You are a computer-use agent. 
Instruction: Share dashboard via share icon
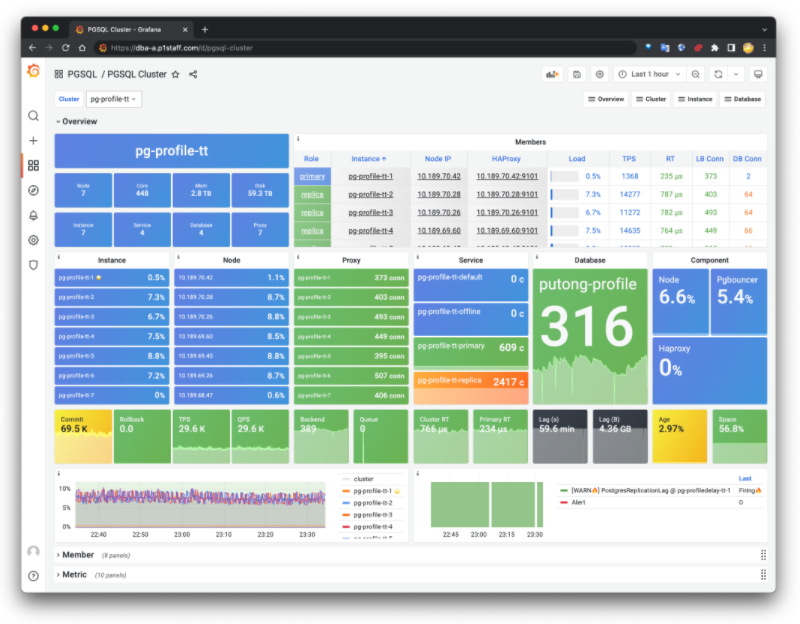[x=193, y=74]
